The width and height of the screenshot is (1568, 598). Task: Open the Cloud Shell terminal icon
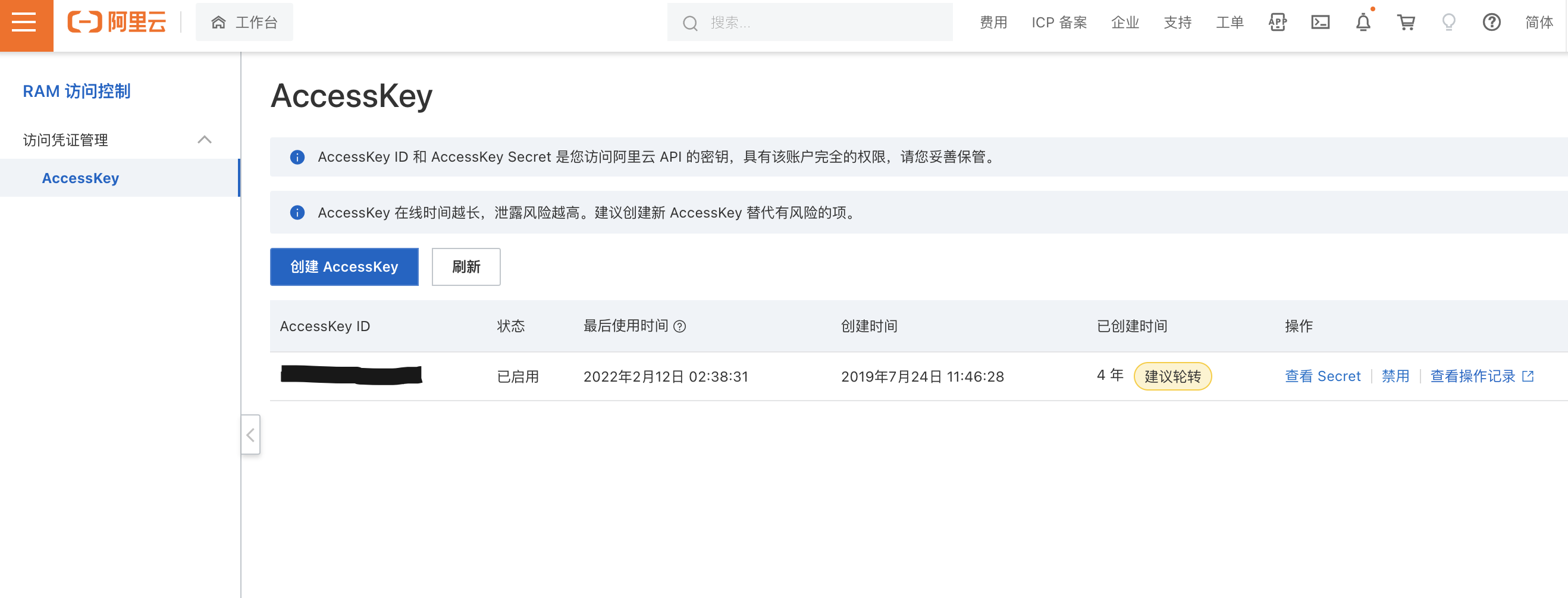click(1321, 23)
